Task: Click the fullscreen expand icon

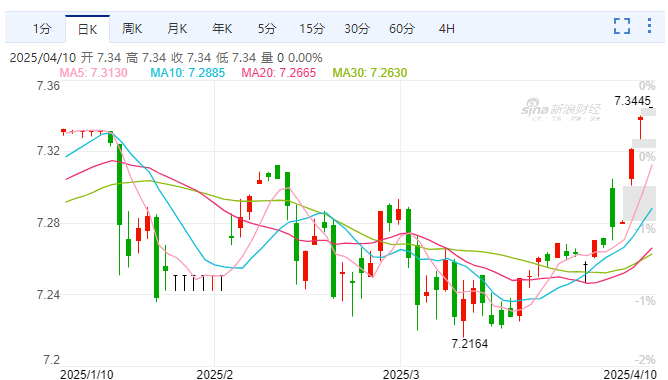Action: [622, 26]
